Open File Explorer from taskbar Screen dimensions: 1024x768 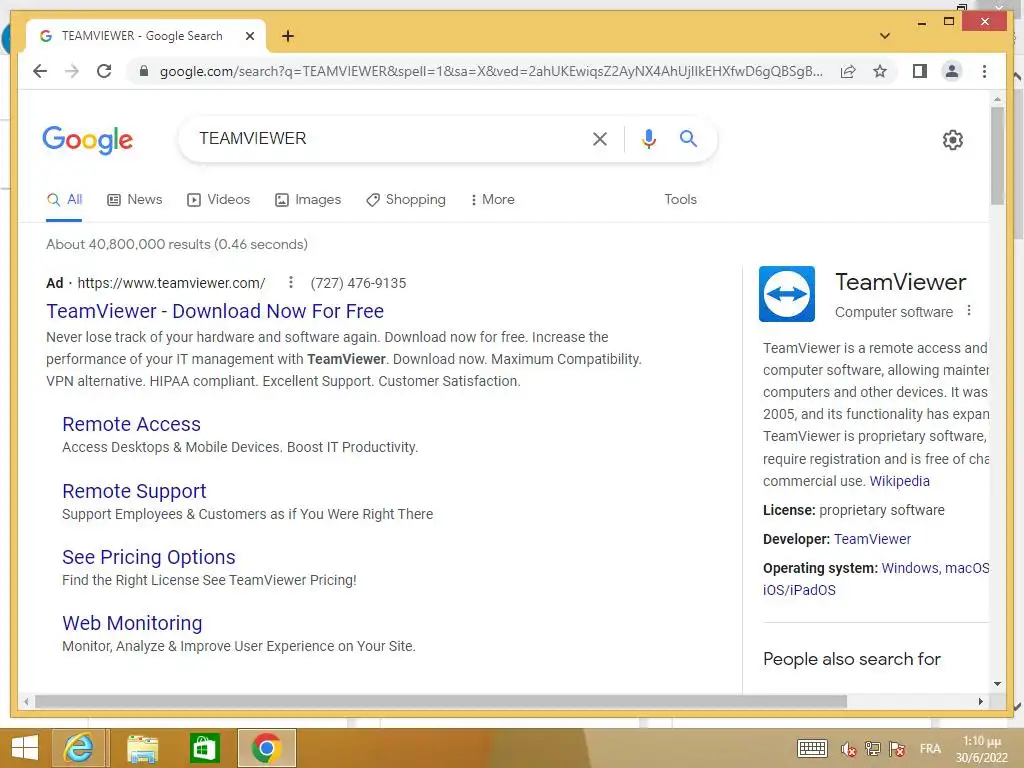pos(142,748)
